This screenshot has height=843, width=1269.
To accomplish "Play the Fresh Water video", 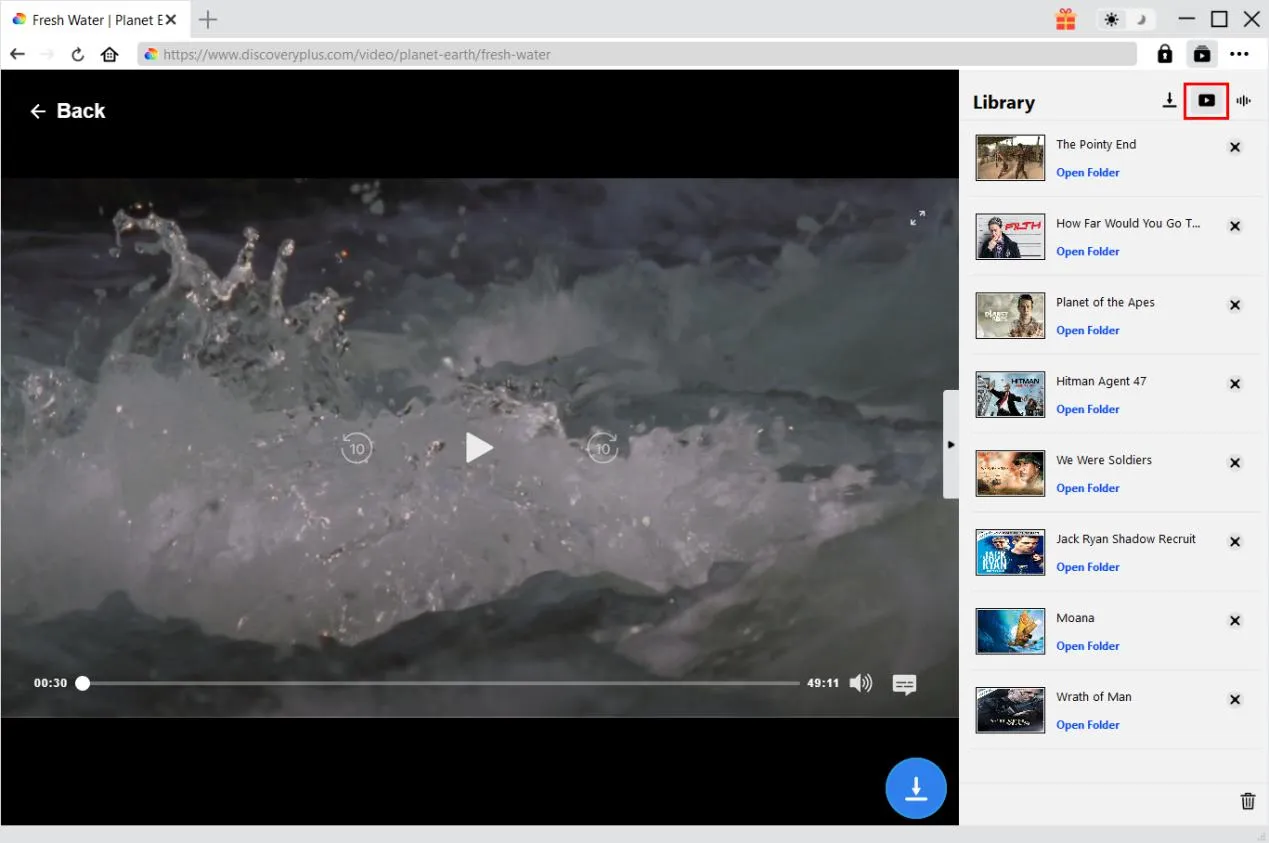I will pos(479,448).
